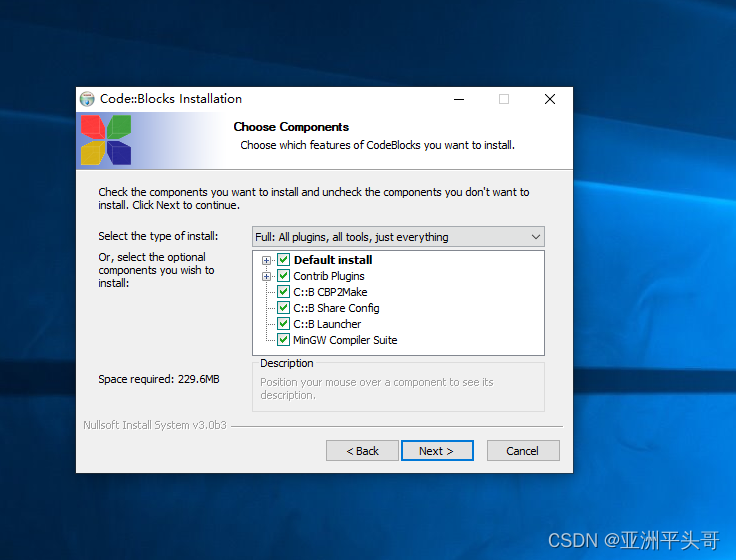This screenshot has height=560, width=736.
Task: Click the Cancel button
Action: [x=523, y=451]
